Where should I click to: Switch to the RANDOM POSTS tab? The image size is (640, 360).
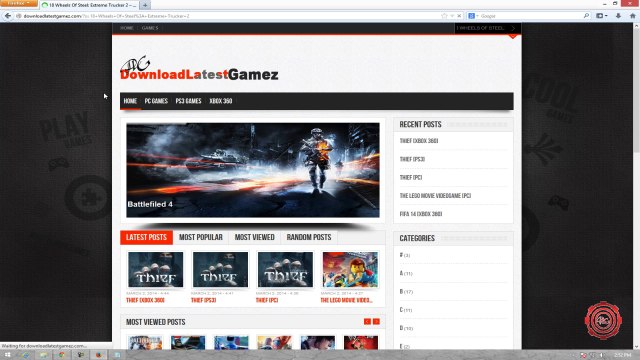[309, 238]
